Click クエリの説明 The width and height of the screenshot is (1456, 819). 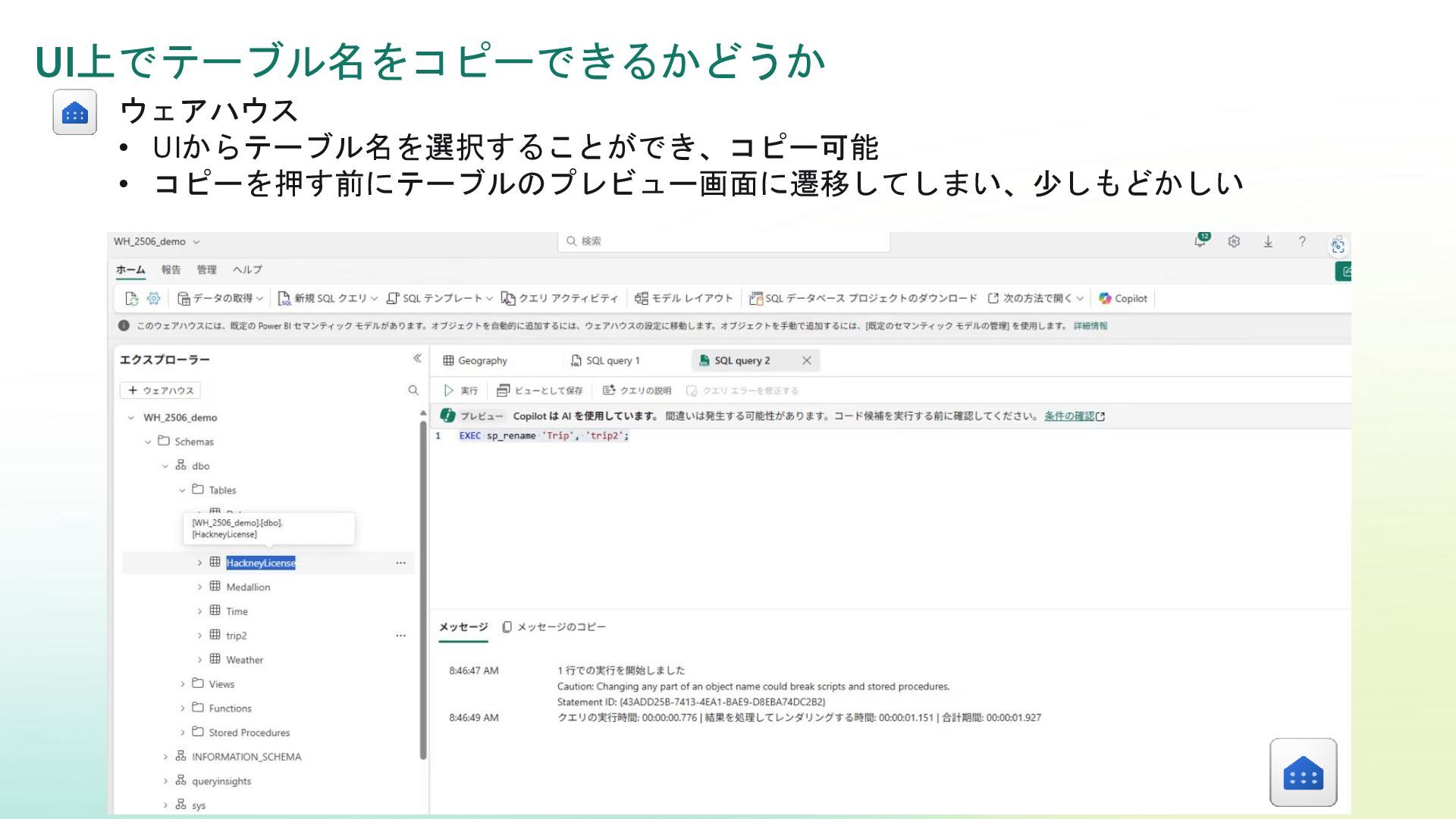tap(637, 391)
